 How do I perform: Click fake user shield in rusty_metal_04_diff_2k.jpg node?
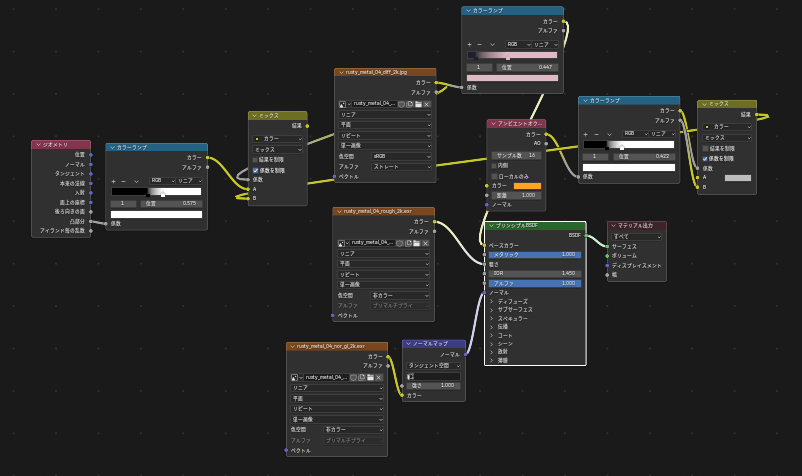click(402, 104)
